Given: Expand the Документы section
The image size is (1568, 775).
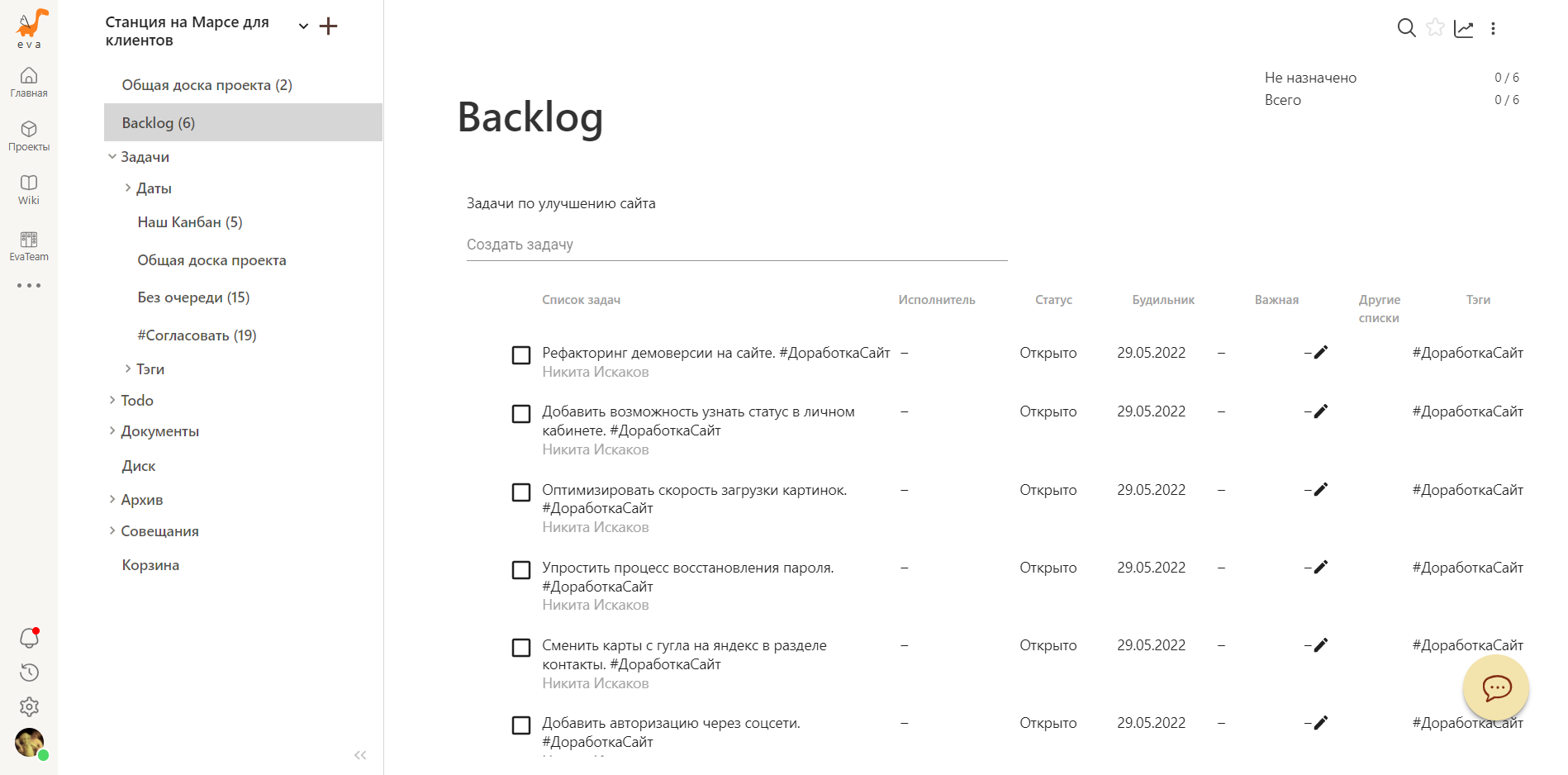Looking at the screenshot, I should (112, 430).
